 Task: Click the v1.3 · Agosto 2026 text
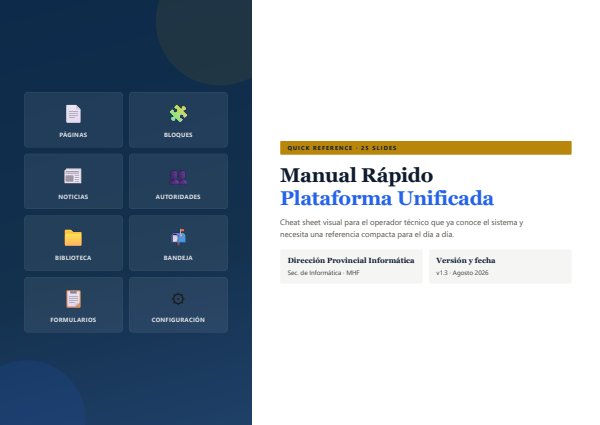point(462,273)
